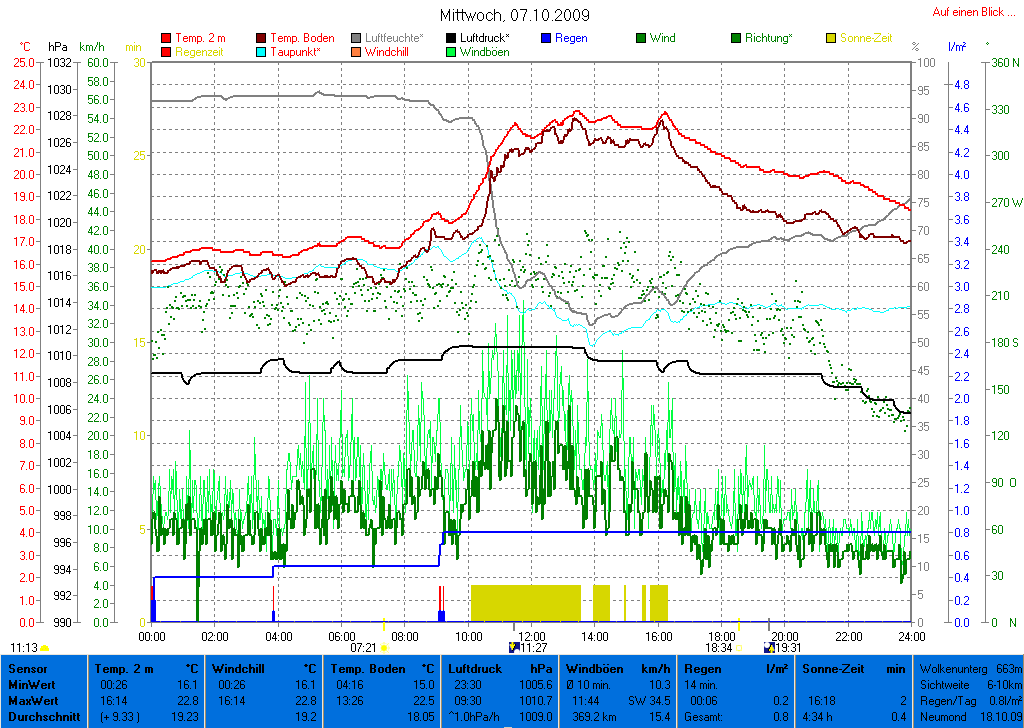Click the orange Windchill legend square

(356, 52)
